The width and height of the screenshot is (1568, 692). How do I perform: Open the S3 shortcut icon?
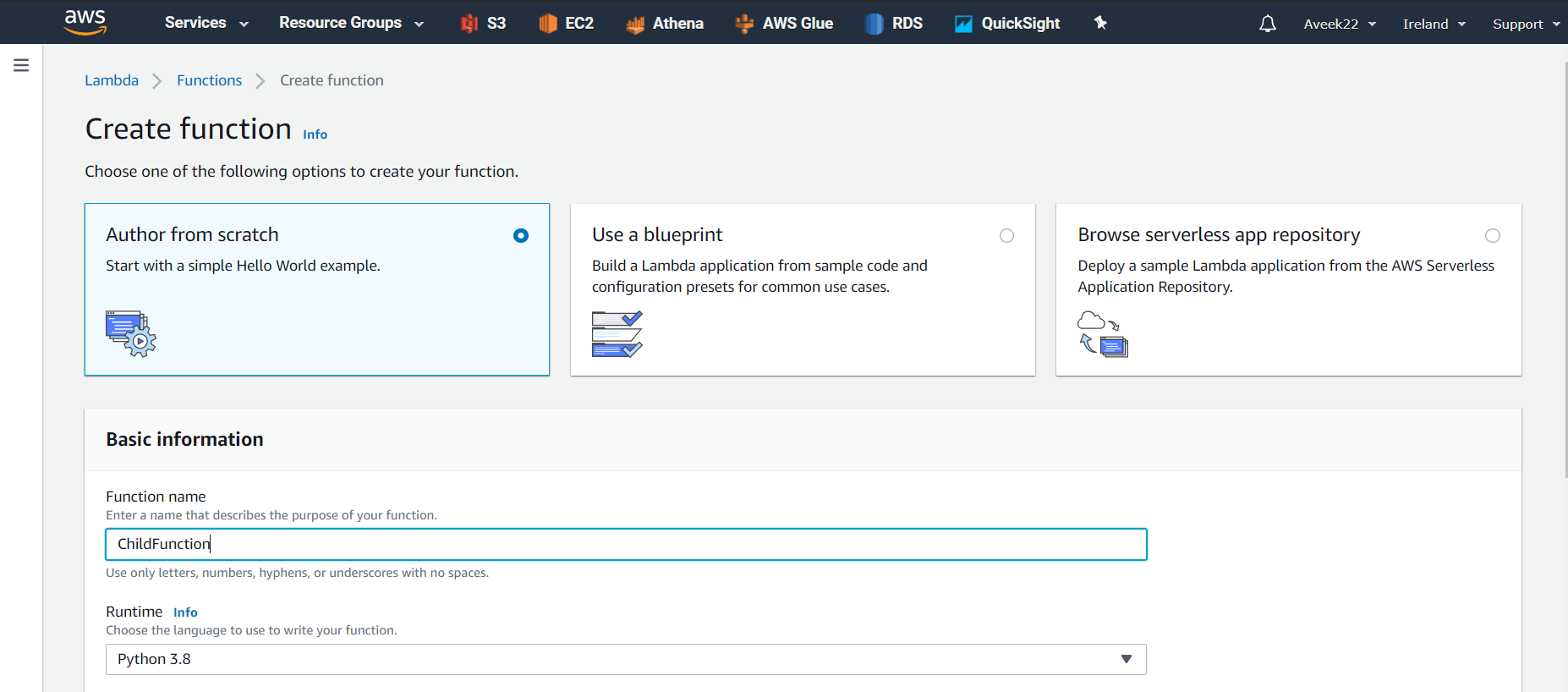[469, 24]
